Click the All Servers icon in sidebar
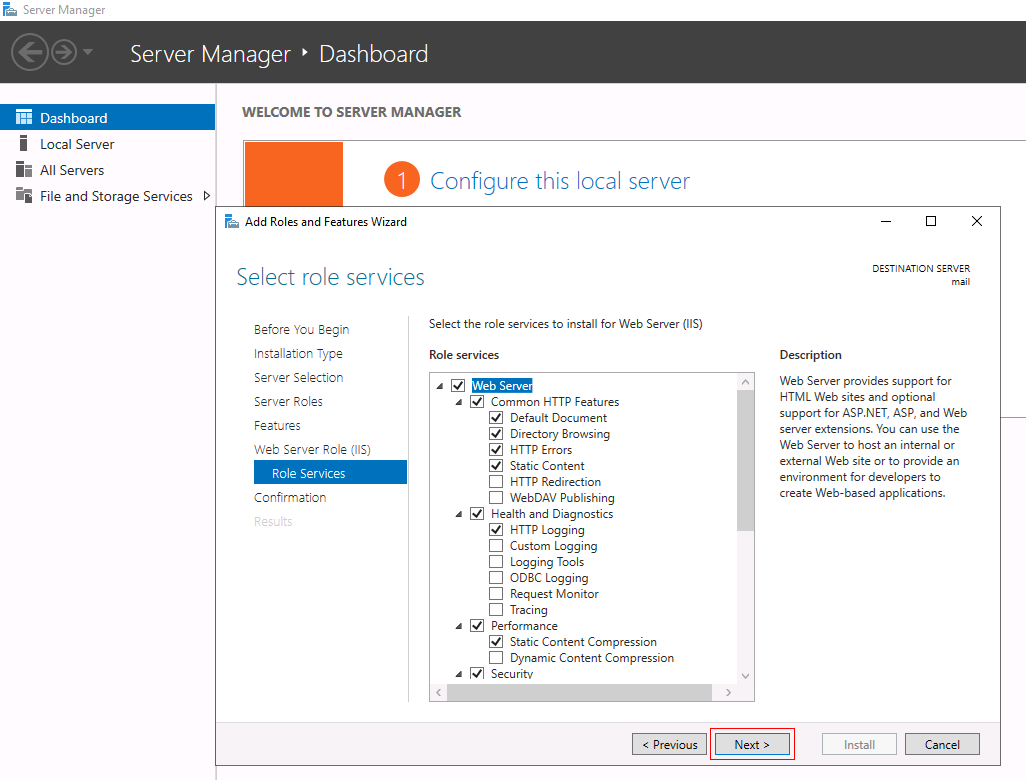The width and height of the screenshot is (1026, 780). pyautogui.click(x=24, y=169)
